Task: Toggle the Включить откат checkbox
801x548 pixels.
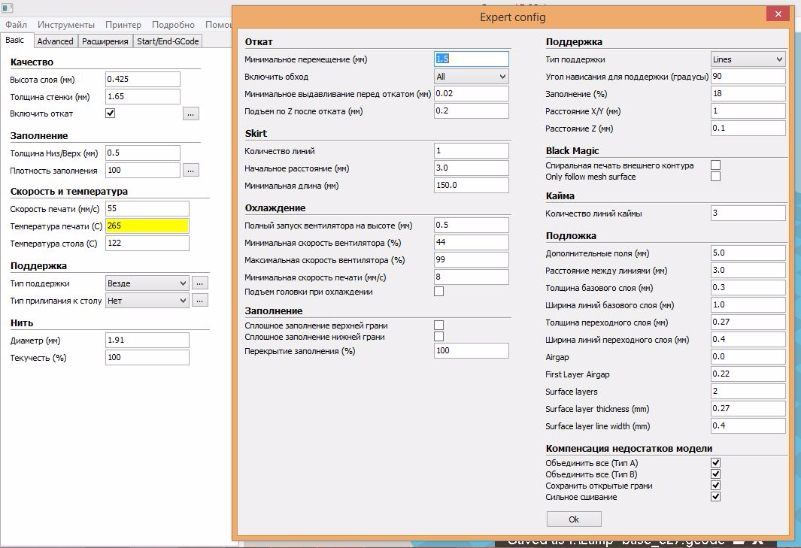Action: pyautogui.click(x=110, y=113)
